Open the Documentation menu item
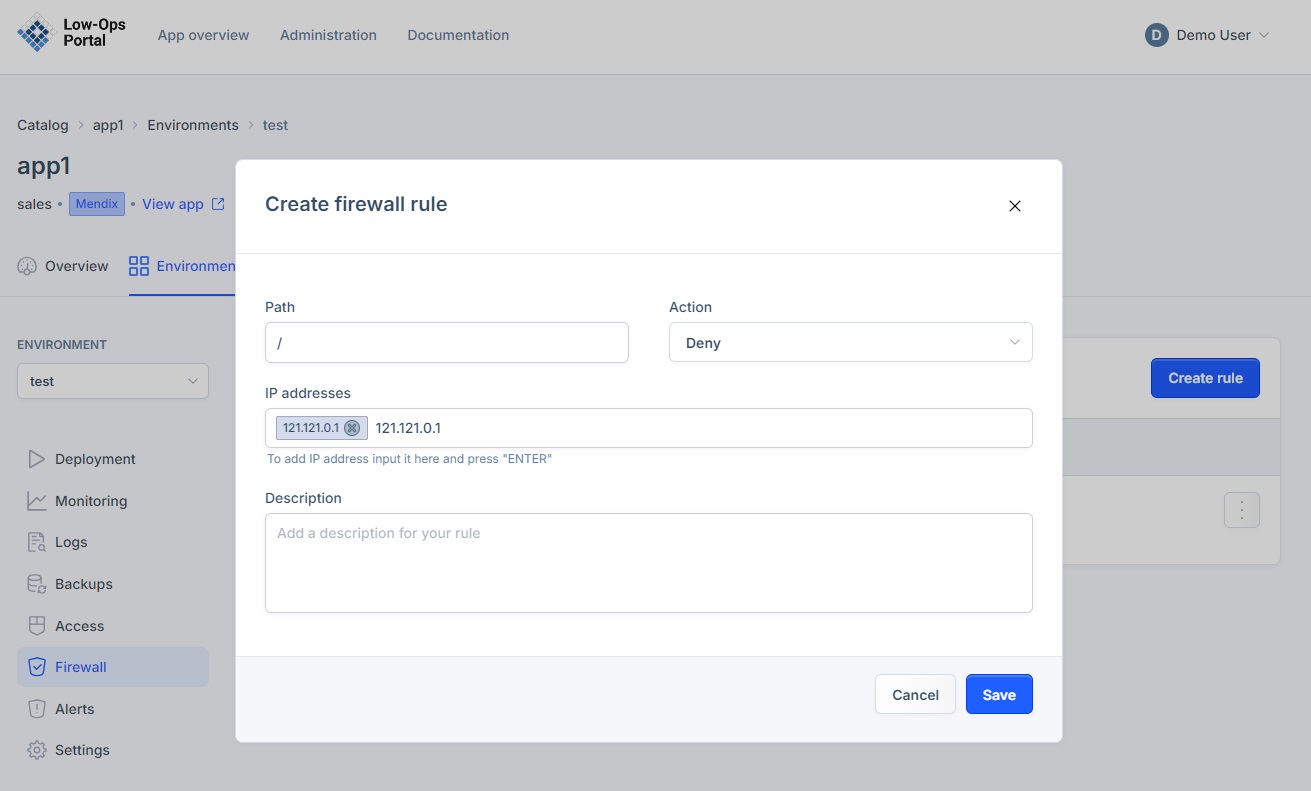This screenshot has height=791, width=1311. (x=458, y=35)
